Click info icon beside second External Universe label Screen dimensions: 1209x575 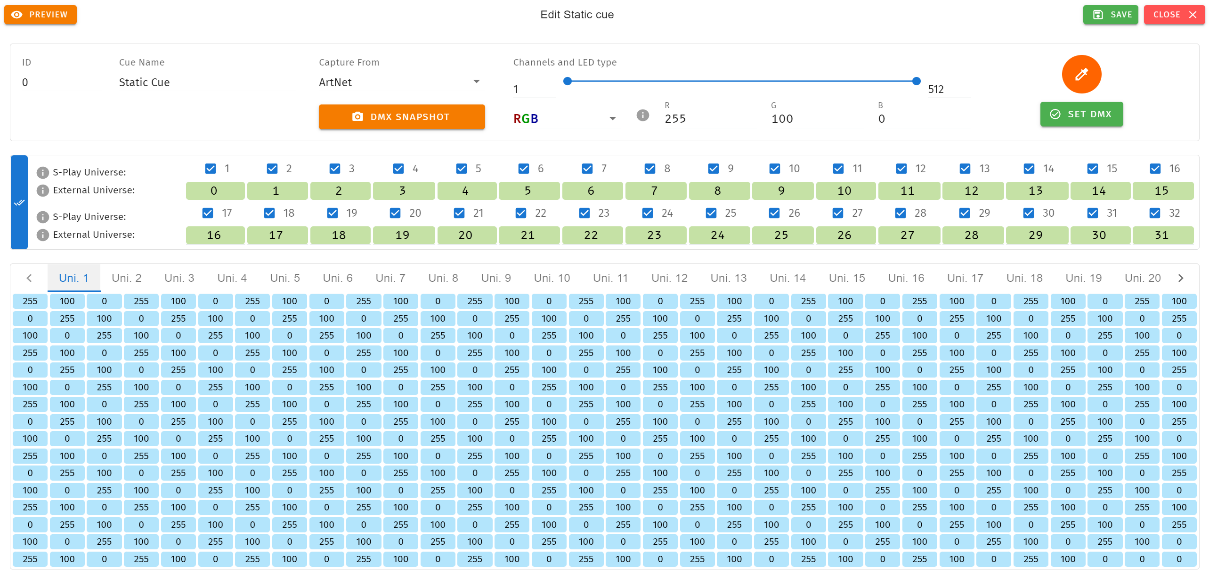(x=43, y=235)
